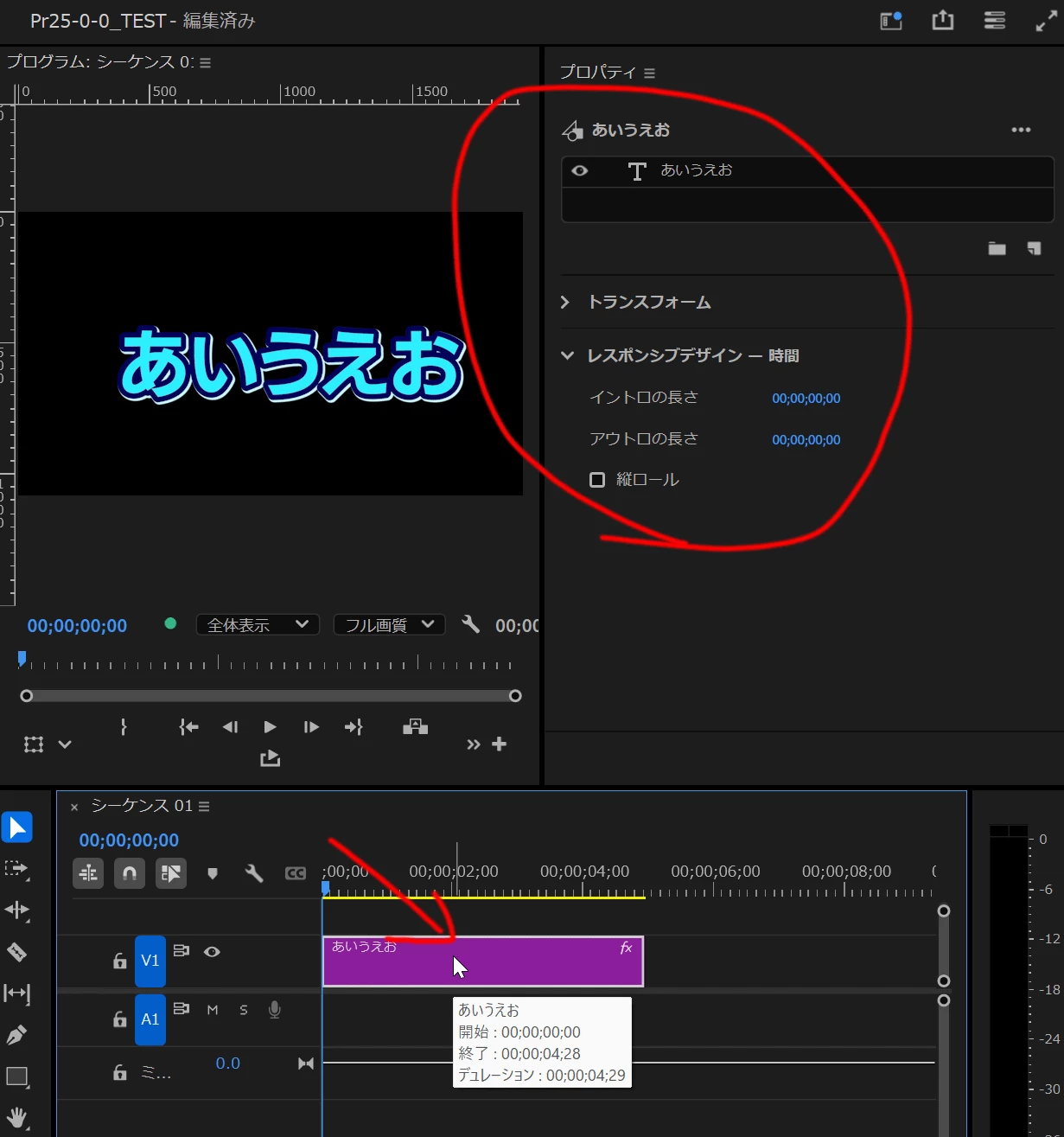Click the closed captions track options icon

296,873
